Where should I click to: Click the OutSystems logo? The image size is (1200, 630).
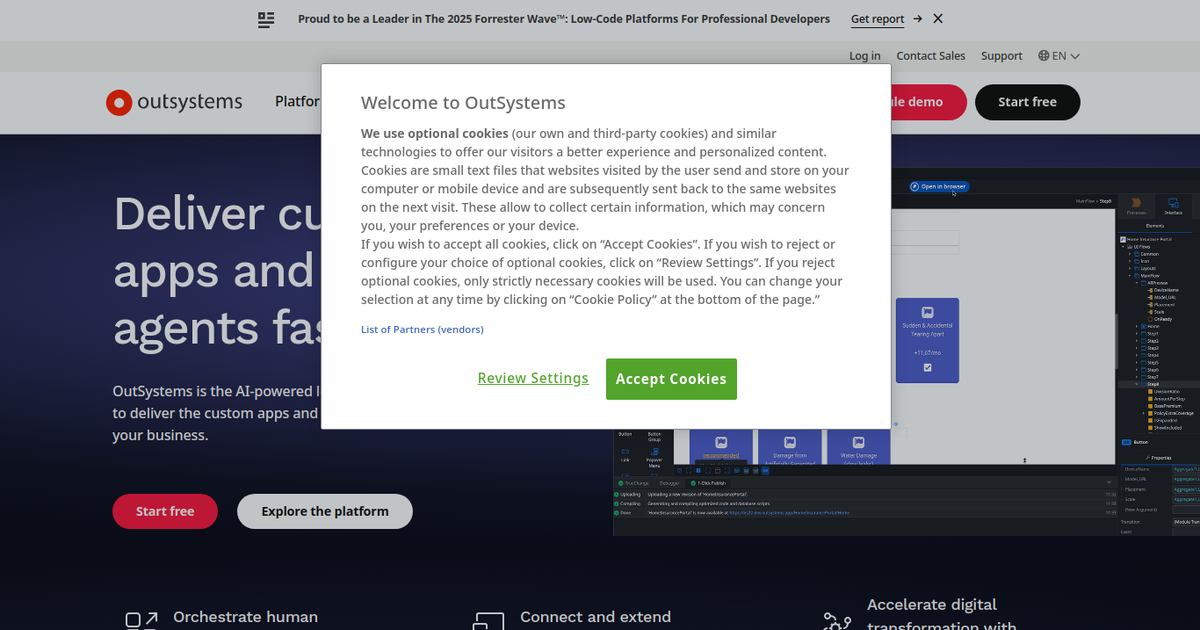pos(174,102)
